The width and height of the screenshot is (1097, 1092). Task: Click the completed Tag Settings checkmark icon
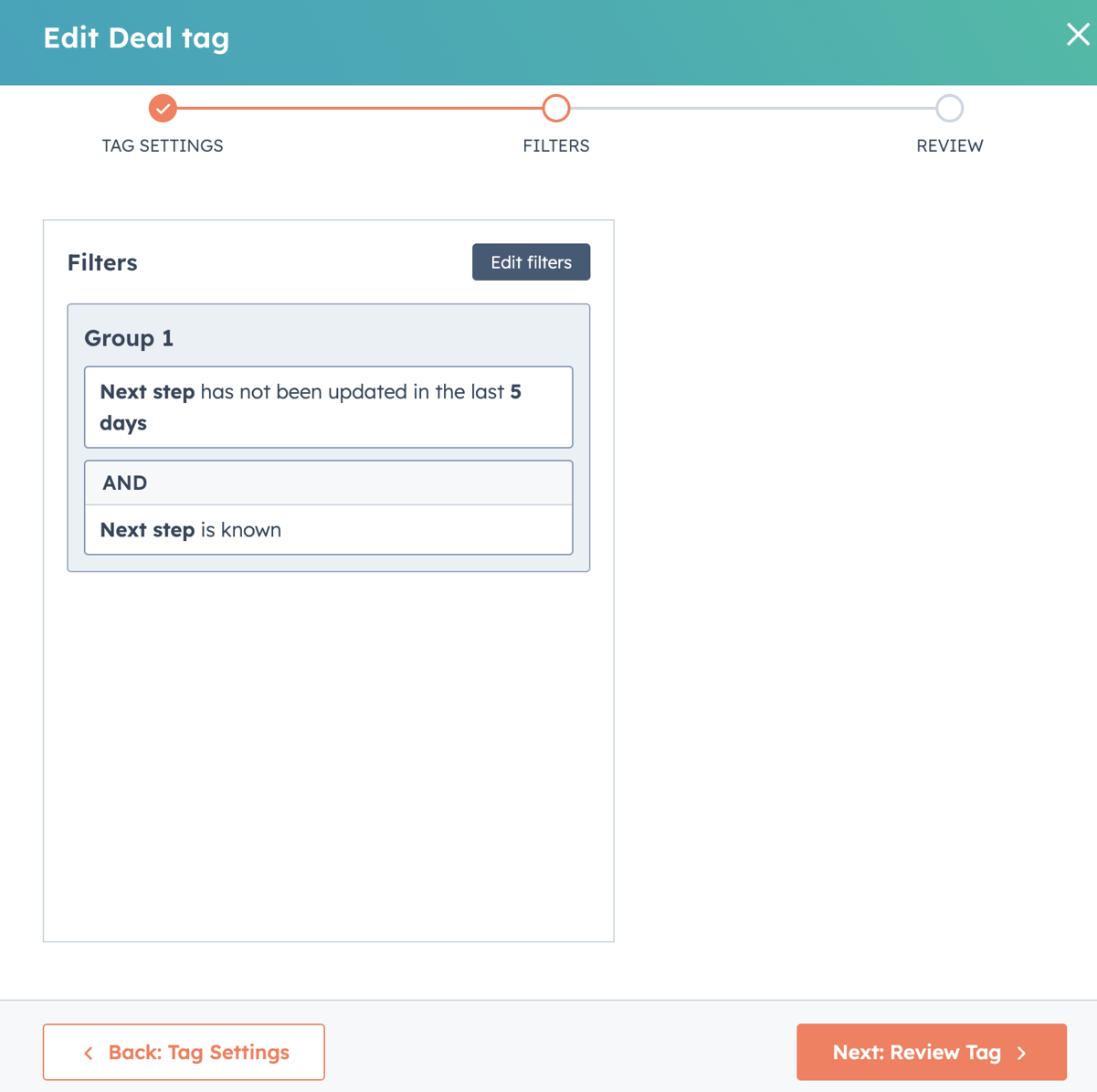coord(163,108)
